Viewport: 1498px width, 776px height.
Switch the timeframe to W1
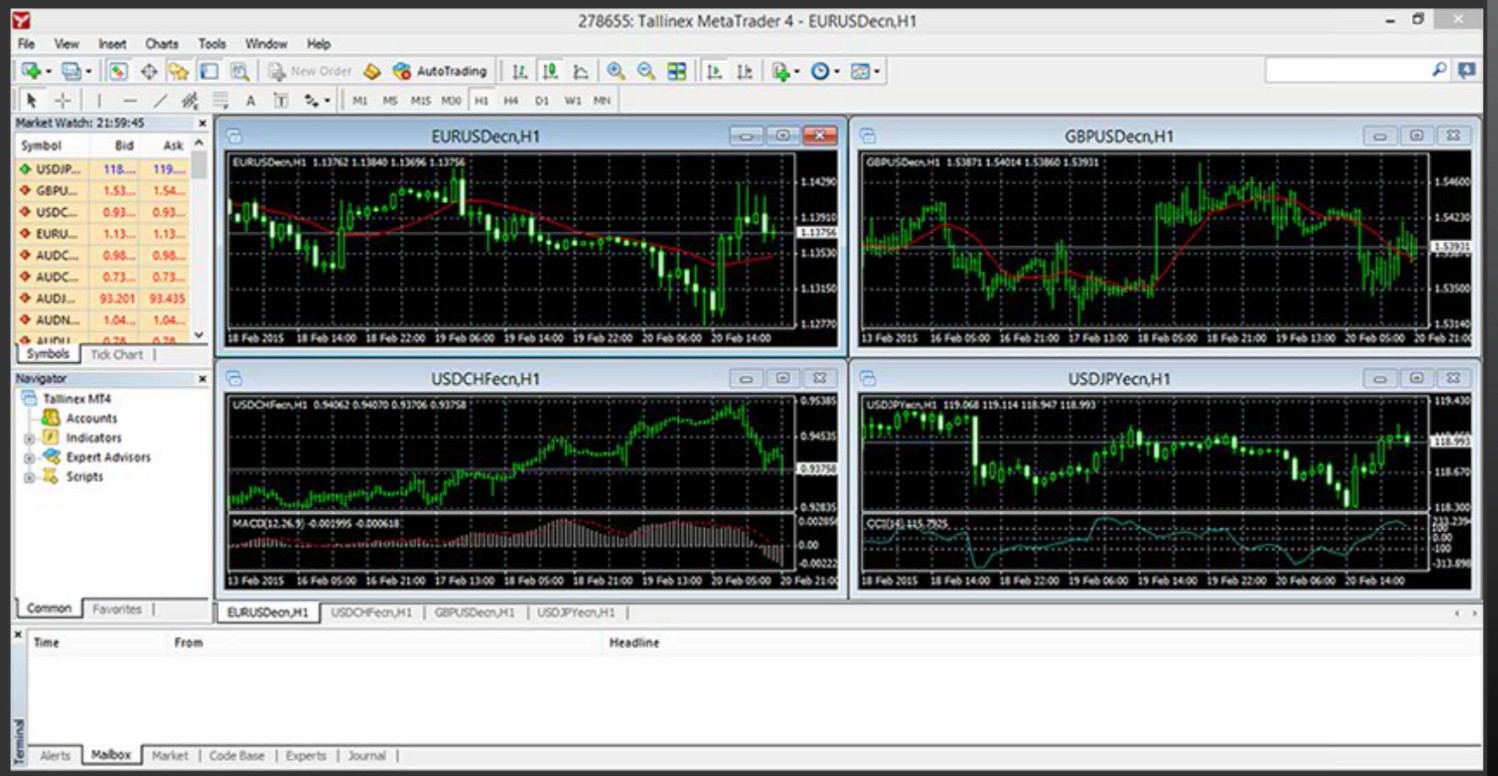572,100
